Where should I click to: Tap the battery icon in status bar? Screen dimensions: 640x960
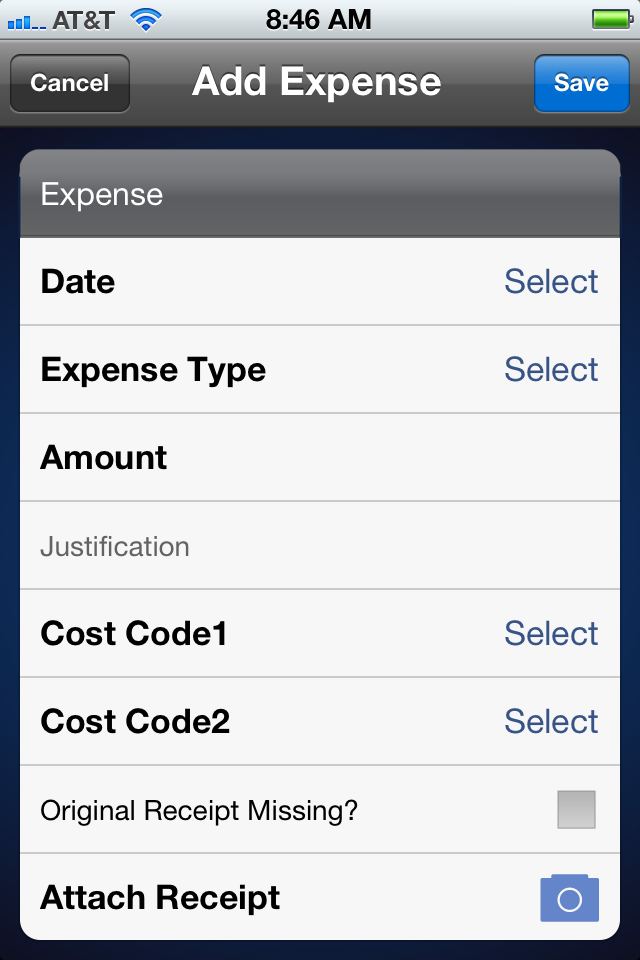point(612,19)
